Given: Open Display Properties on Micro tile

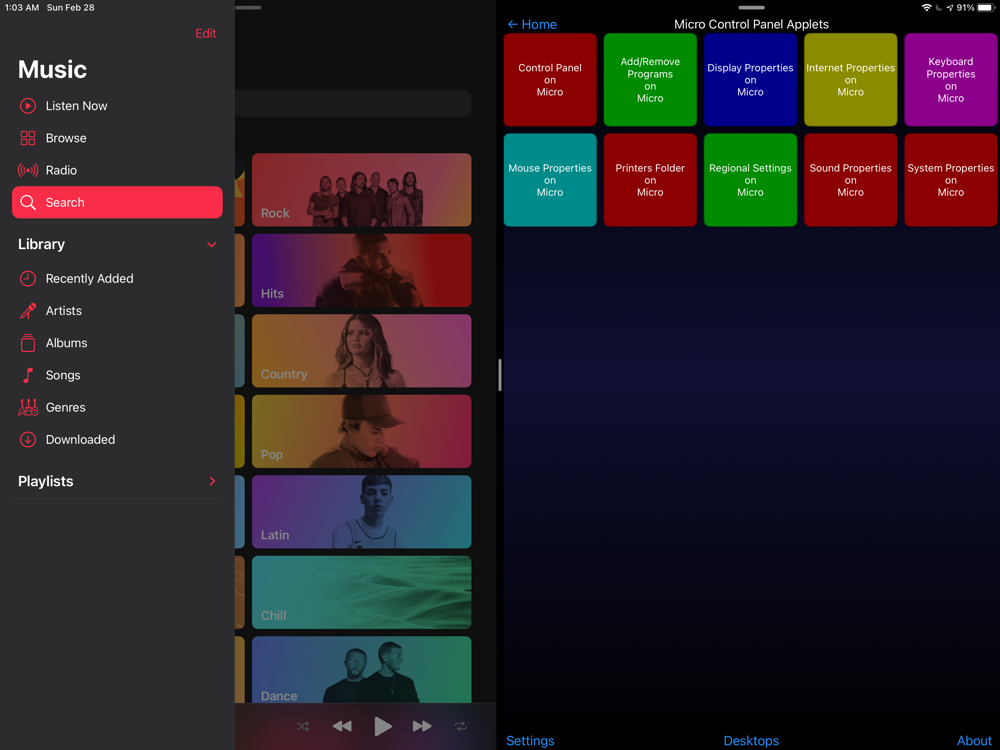Looking at the screenshot, I should pyautogui.click(x=750, y=80).
